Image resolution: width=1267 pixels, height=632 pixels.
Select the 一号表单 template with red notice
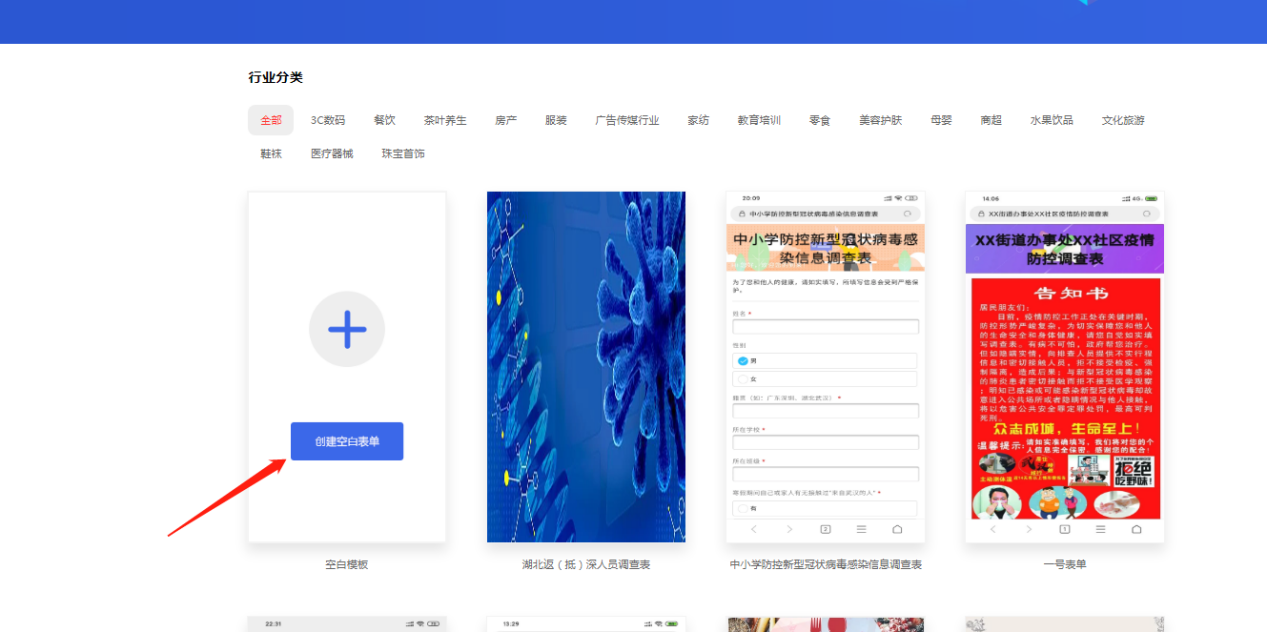(1064, 366)
